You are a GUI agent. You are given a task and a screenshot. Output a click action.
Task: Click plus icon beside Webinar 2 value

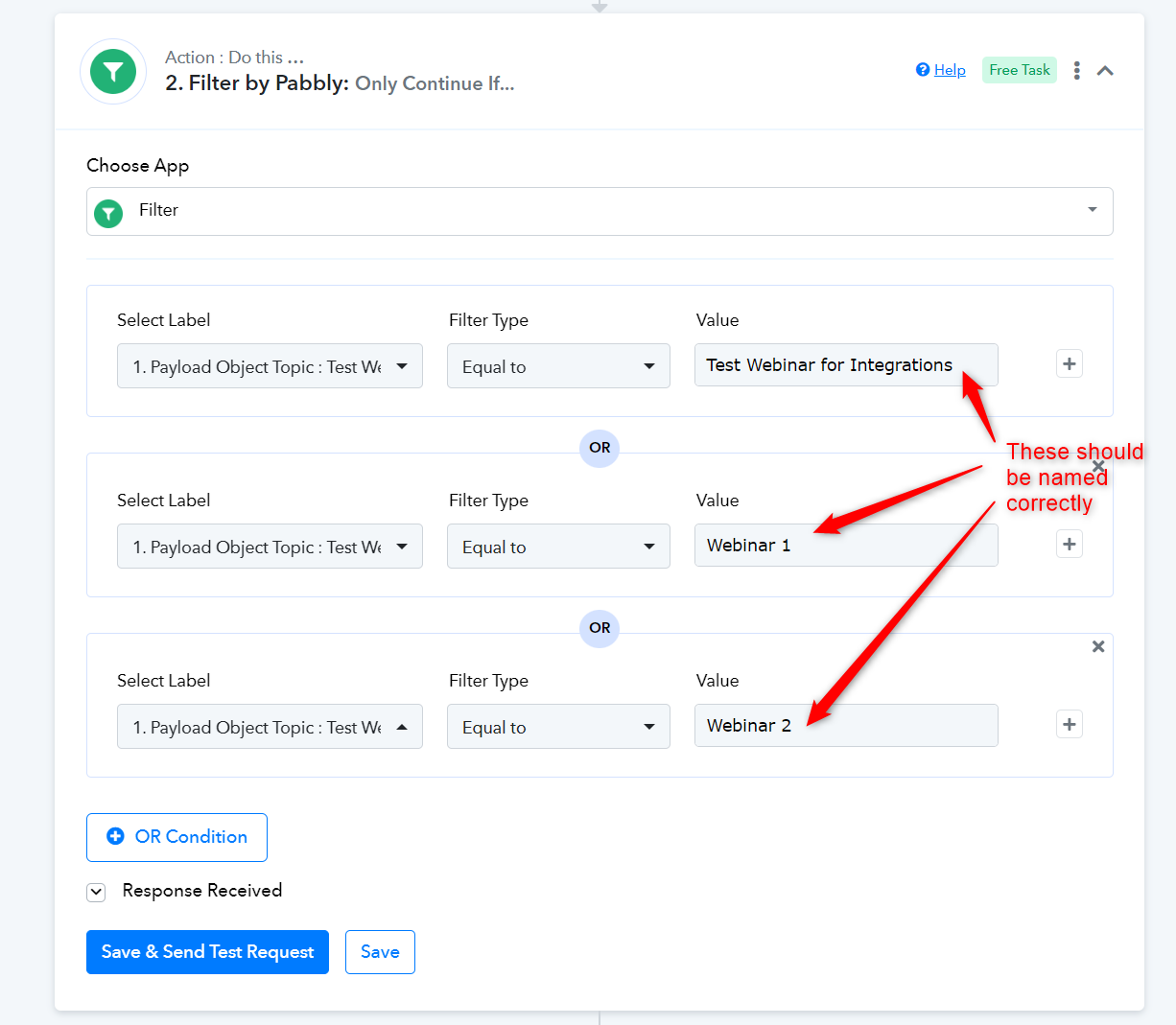click(1070, 725)
